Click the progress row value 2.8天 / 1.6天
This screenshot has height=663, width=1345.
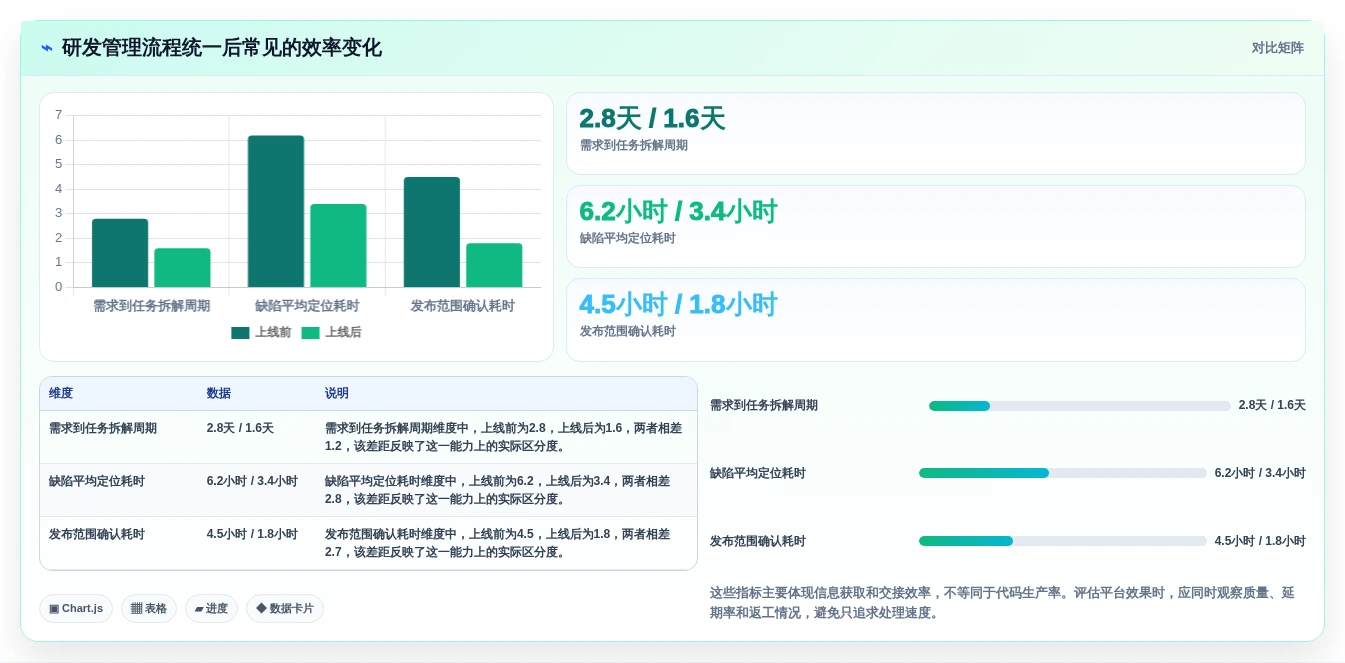(1272, 406)
